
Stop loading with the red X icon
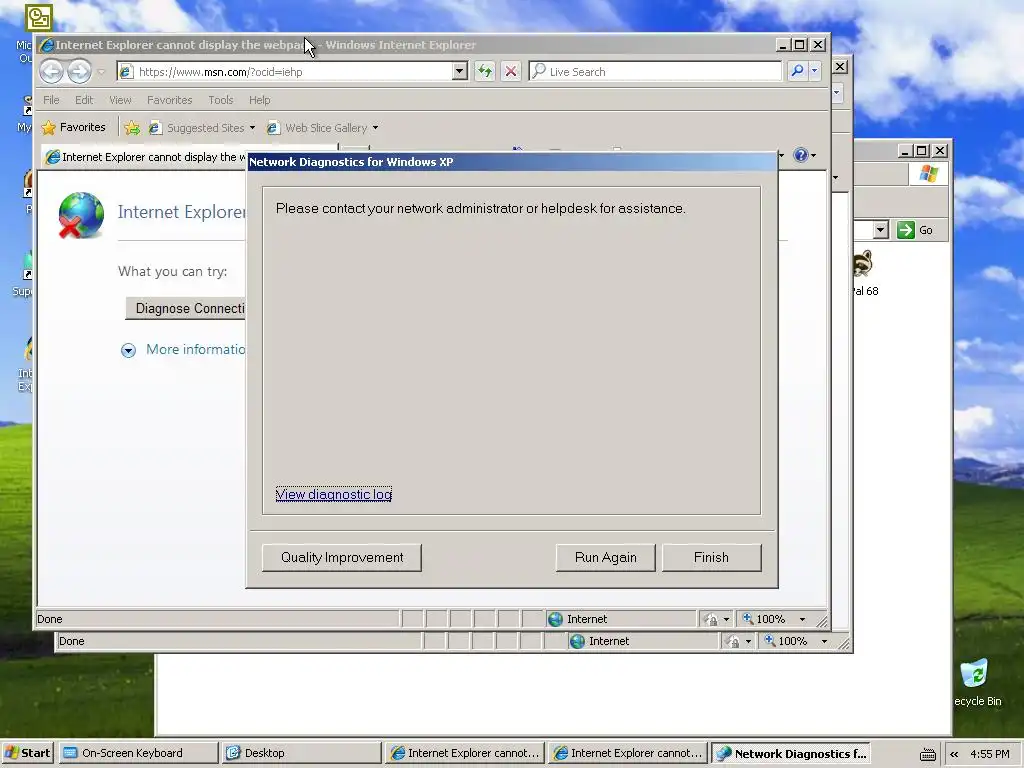point(511,71)
